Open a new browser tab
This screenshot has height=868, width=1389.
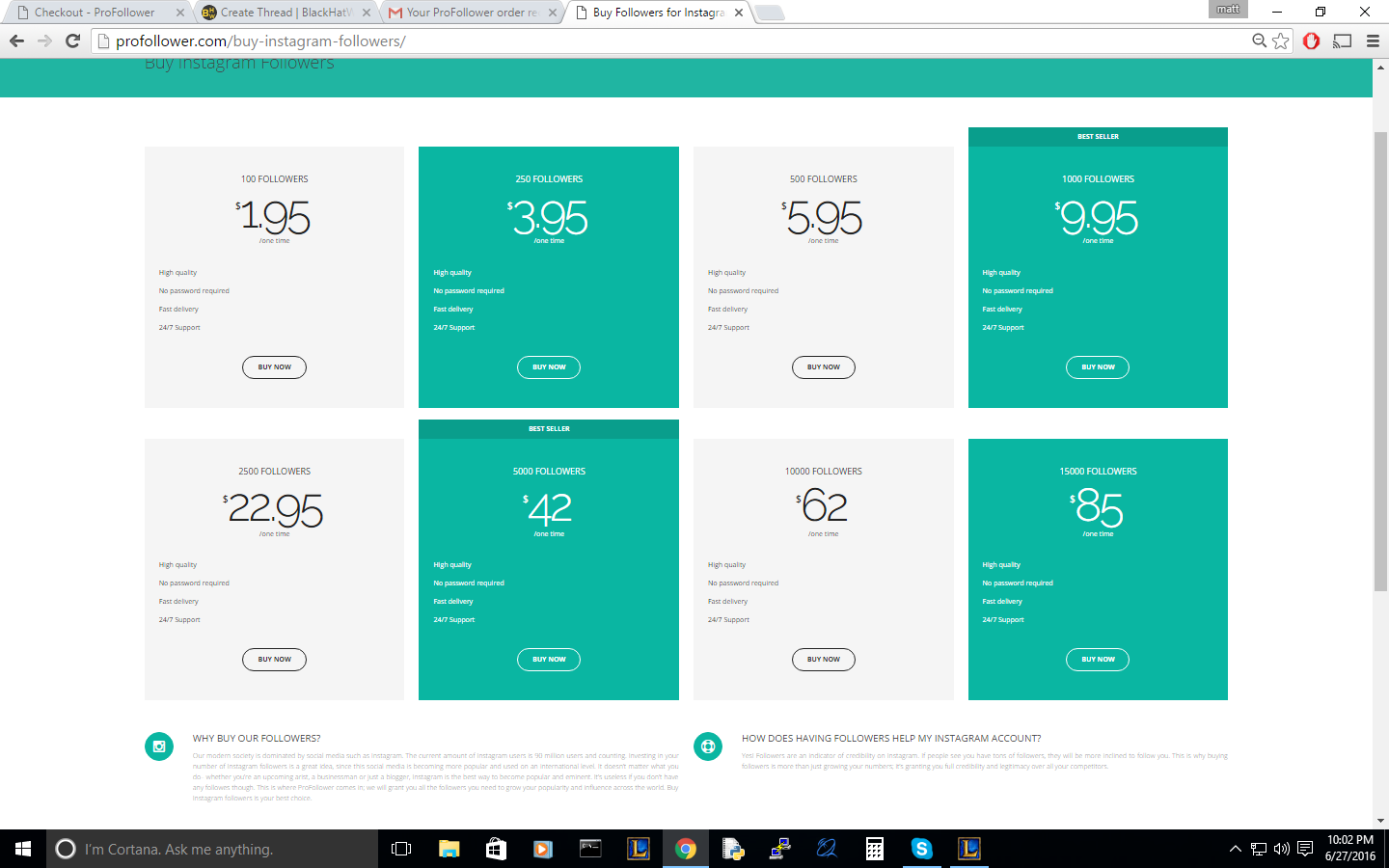(769, 13)
